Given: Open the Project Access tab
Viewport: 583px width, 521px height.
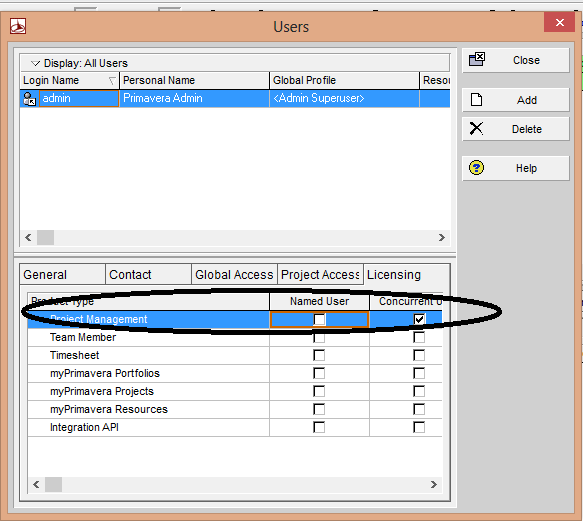Looking at the screenshot, I should [x=320, y=274].
